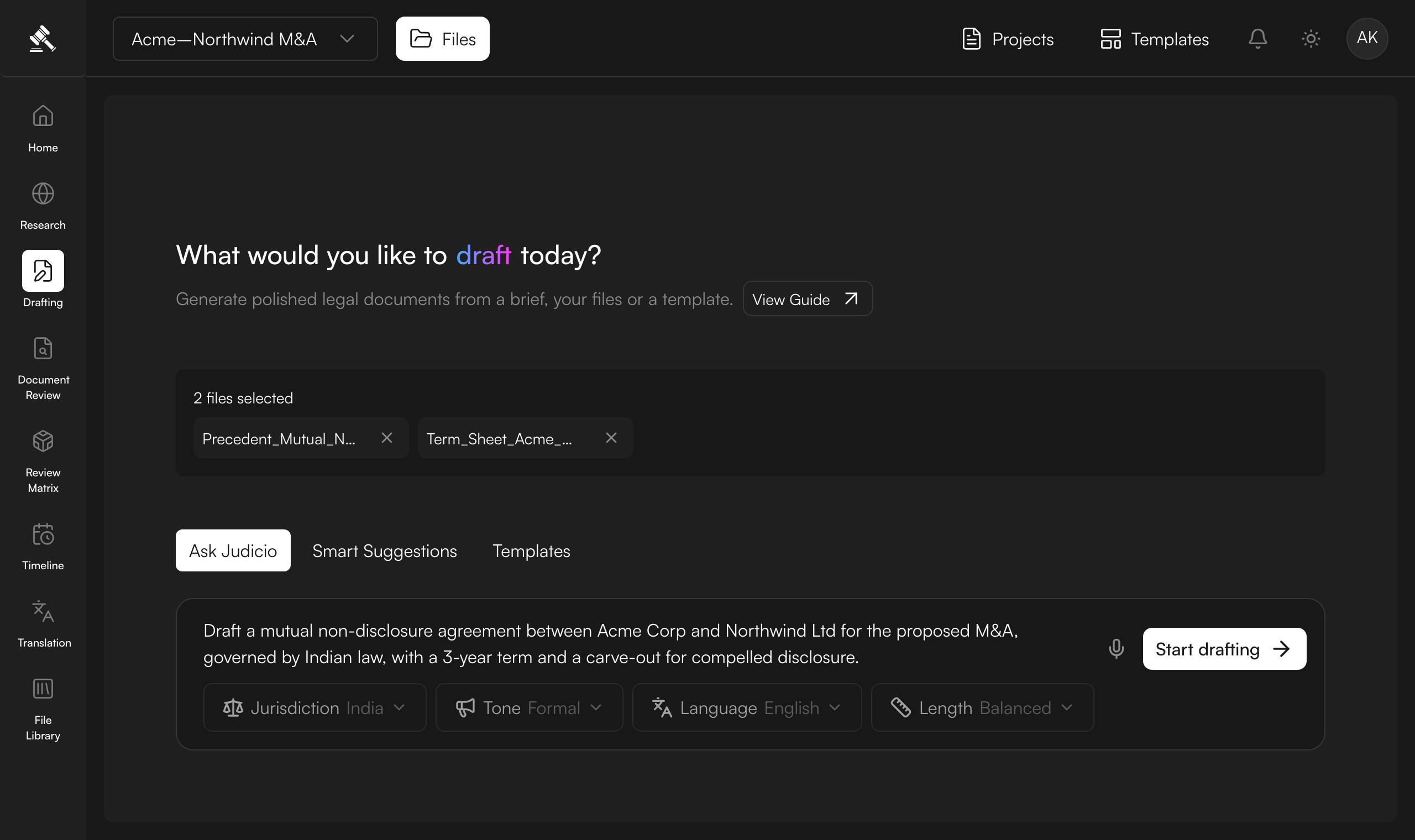Viewport: 1415px width, 840px height.
Task: Switch to the Templates tab below files
Action: coord(532,551)
